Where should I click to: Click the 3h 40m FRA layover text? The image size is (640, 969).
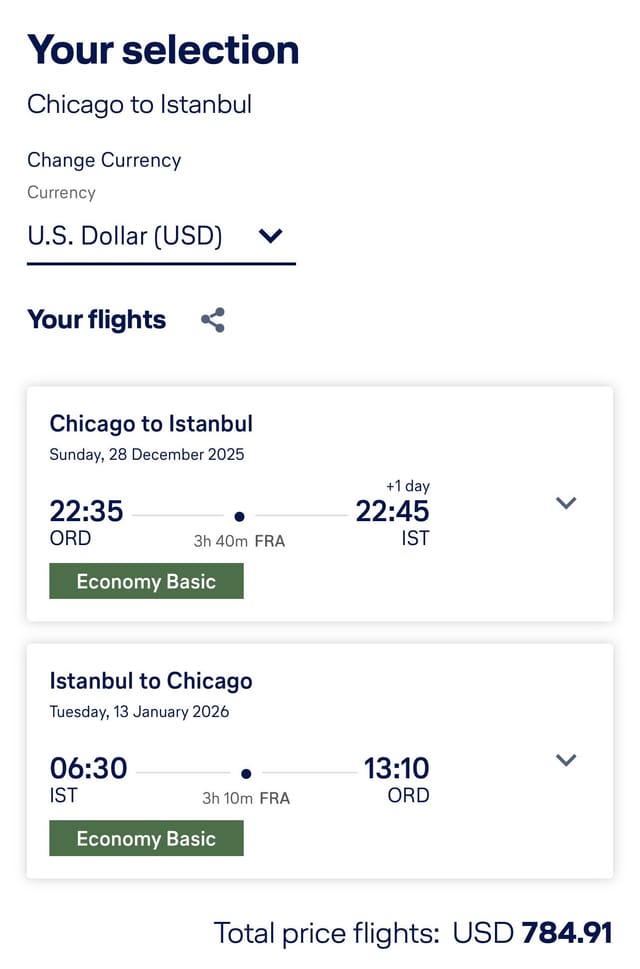(x=239, y=541)
